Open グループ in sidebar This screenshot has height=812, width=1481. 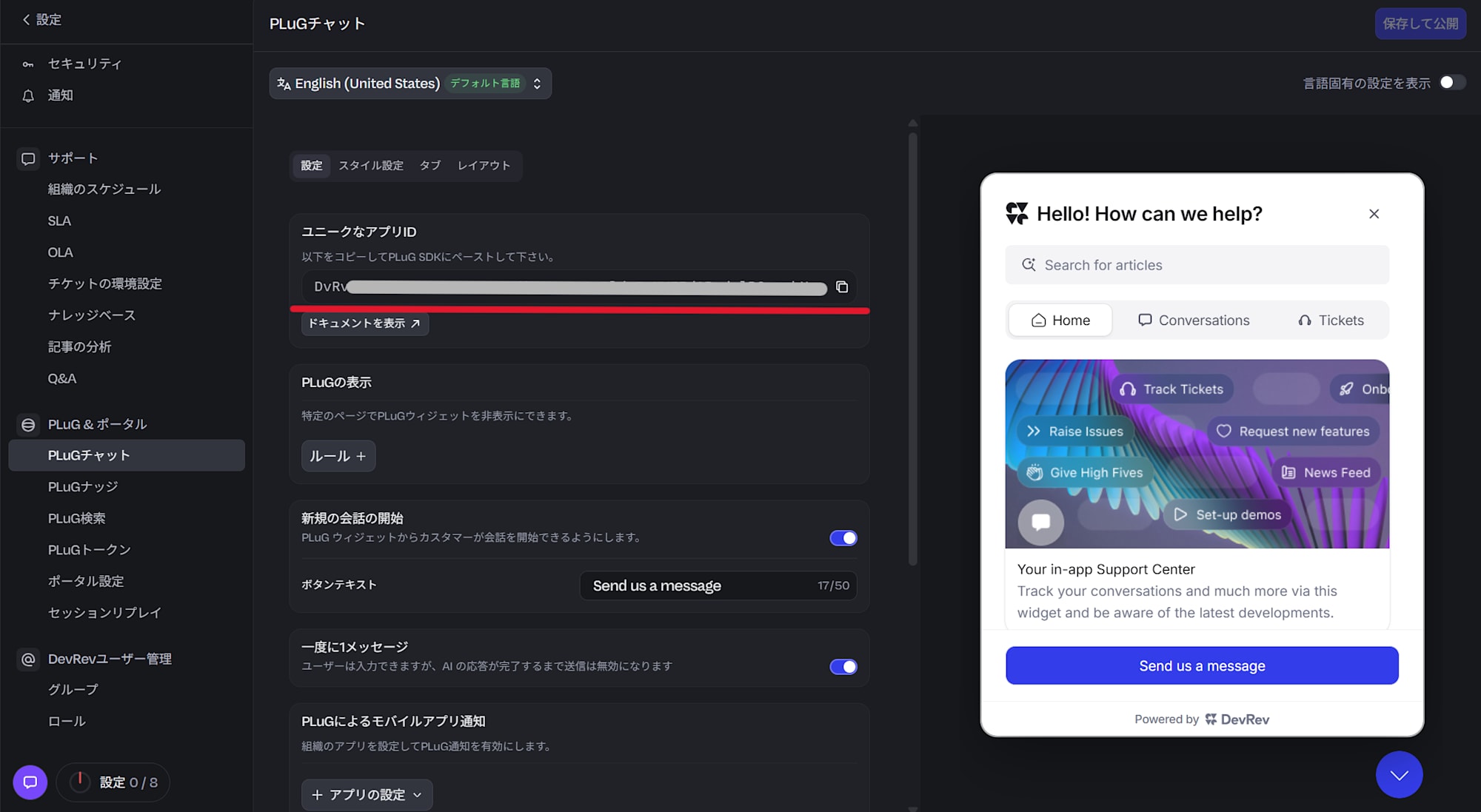[73, 690]
